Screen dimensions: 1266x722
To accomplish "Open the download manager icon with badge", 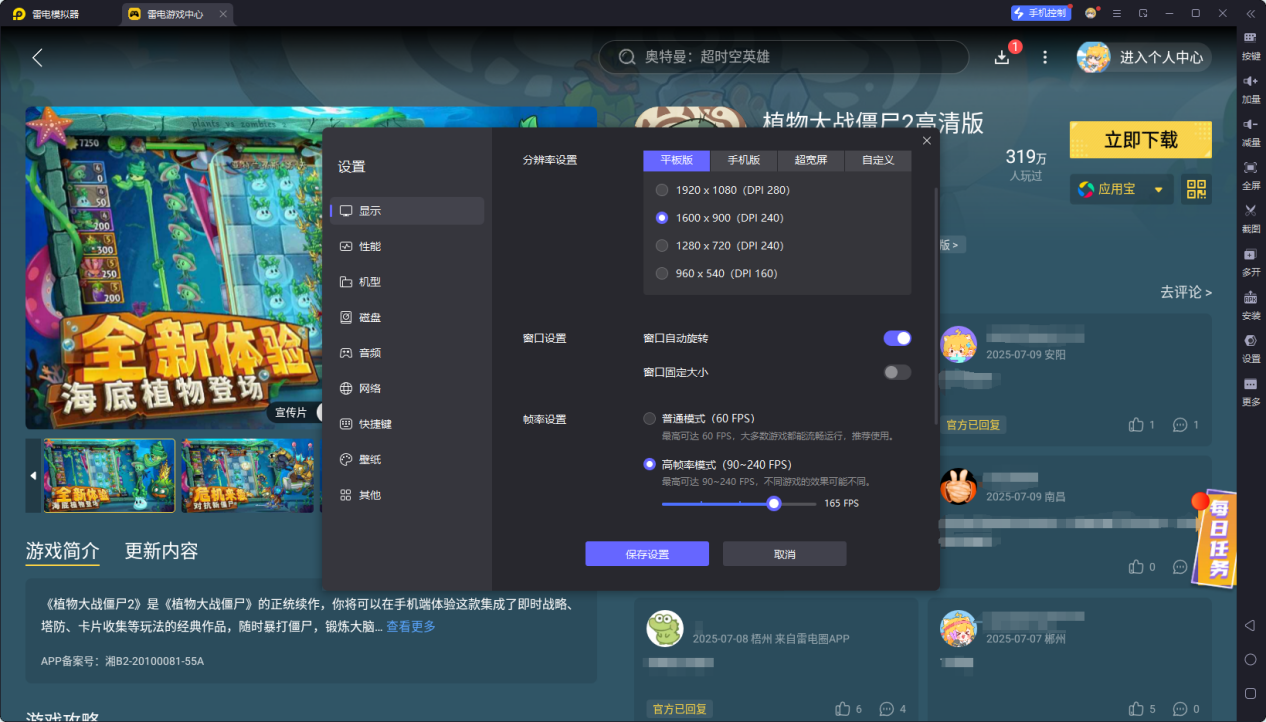I will [x=1003, y=57].
